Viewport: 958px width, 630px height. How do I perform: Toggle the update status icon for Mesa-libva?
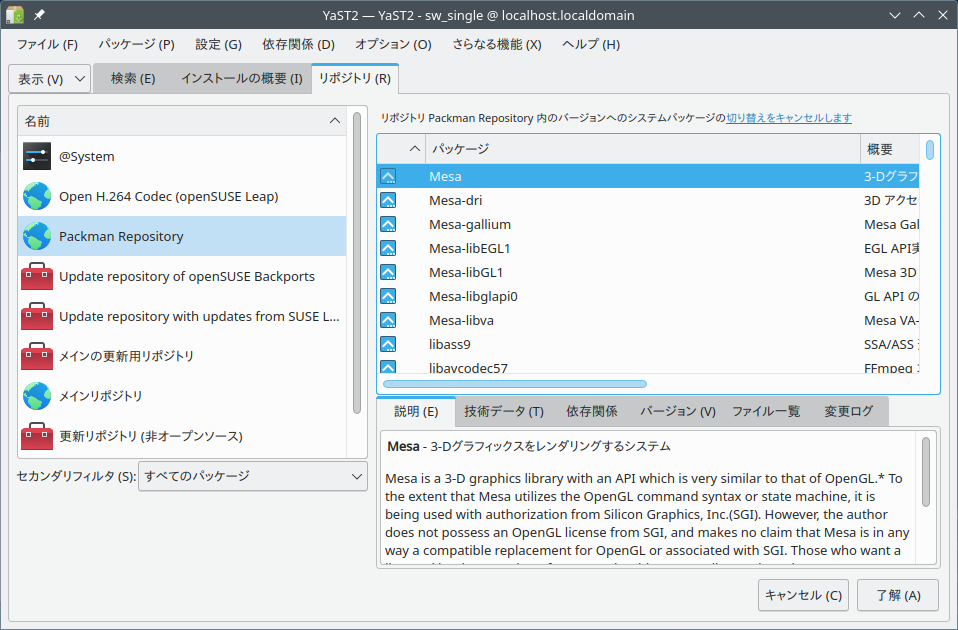(388, 320)
